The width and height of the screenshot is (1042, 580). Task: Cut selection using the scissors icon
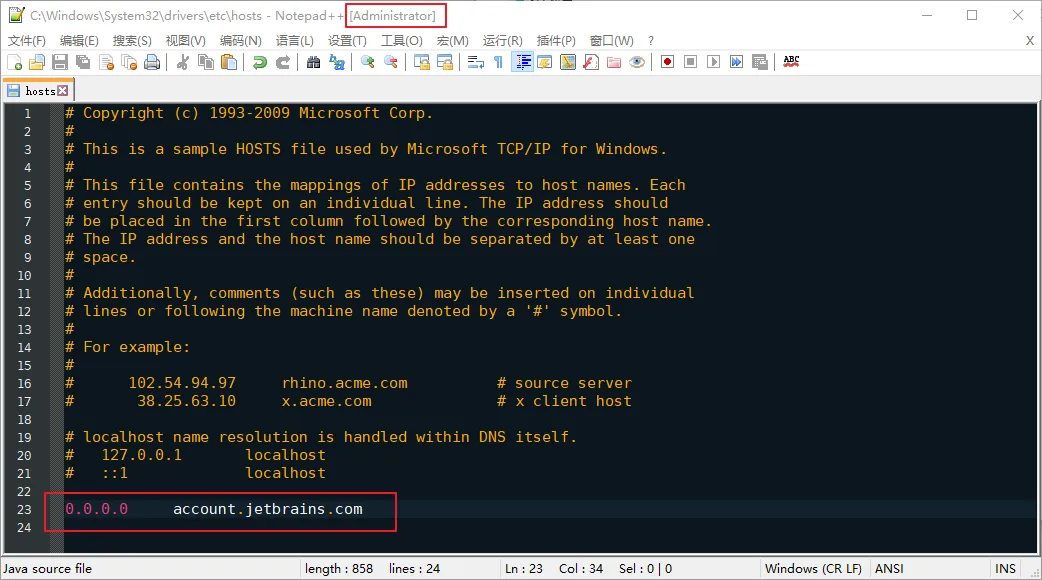click(183, 62)
